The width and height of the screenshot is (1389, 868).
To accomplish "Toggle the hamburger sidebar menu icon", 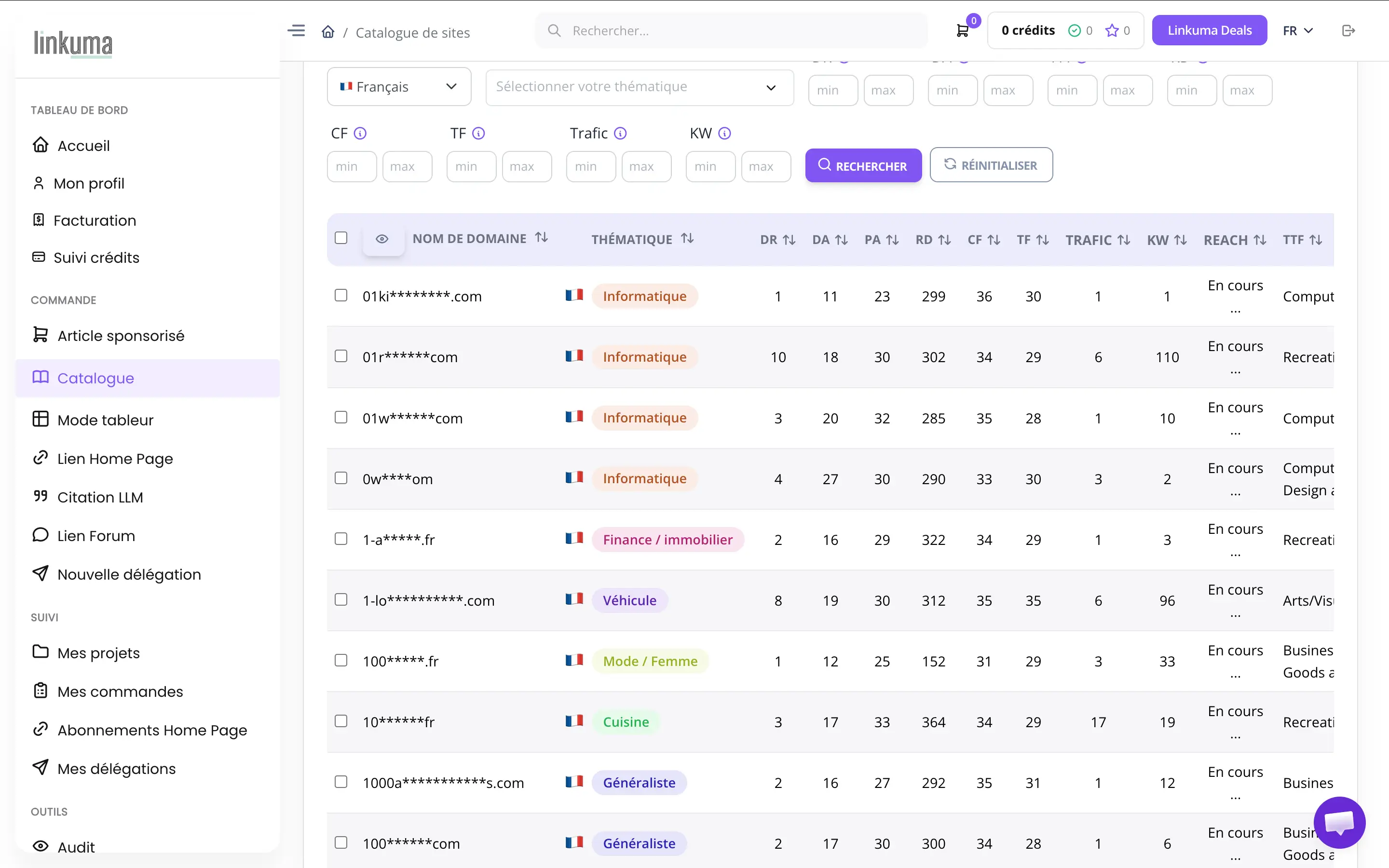I will pos(296,30).
